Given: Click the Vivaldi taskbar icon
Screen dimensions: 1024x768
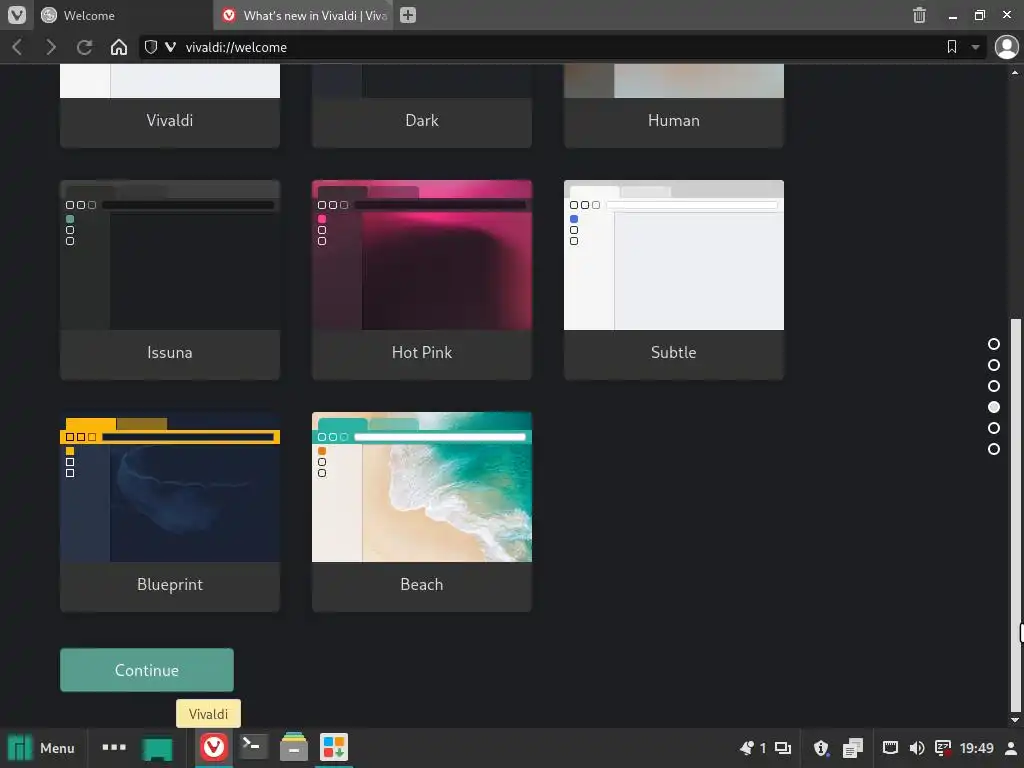Looking at the screenshot, I should [214, 747].
